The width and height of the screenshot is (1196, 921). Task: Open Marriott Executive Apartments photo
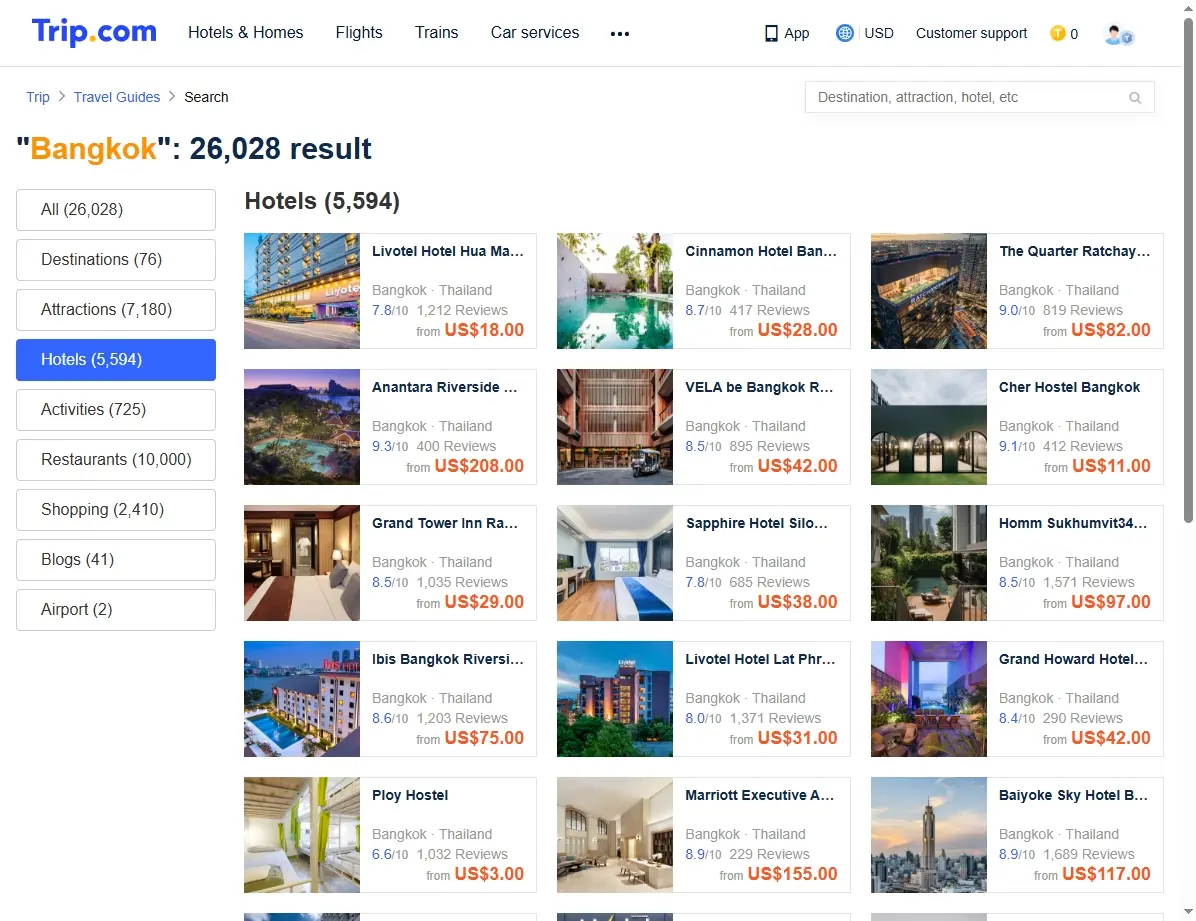click(x=615, y=835)
